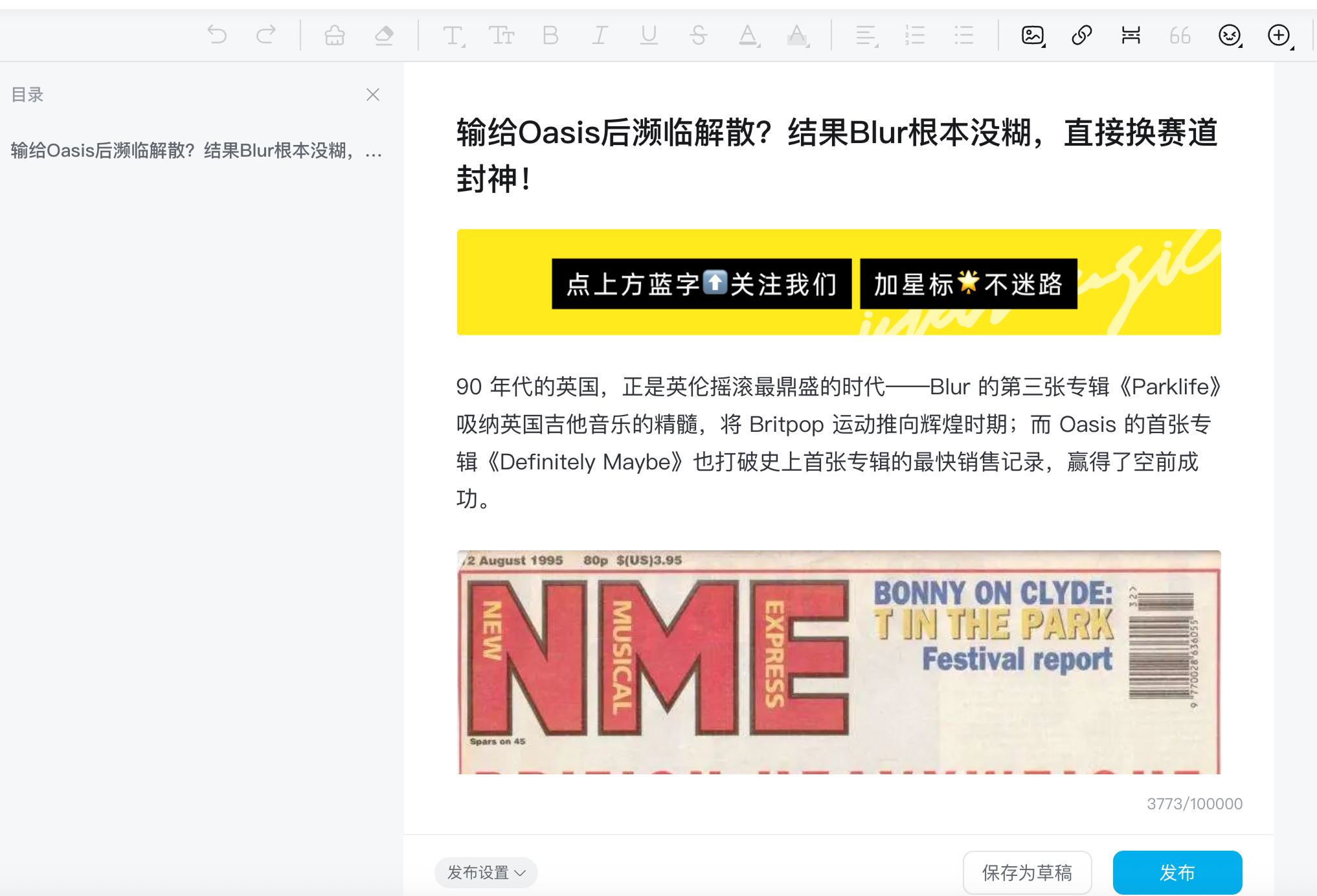Image resolution: width=1317 pixels, height=896 pixels.
Task: Open the 发布设置 dropdown at bottom left
Action: click(486, 872)
